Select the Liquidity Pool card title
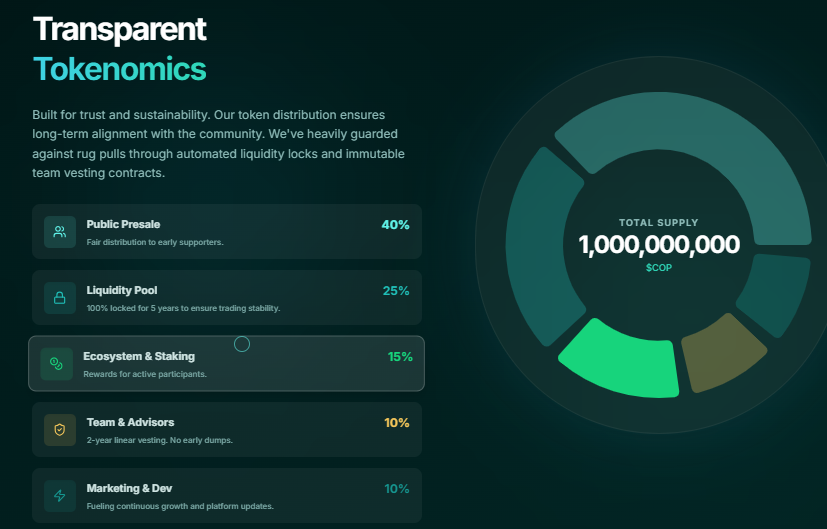Image resolution: width=827 pixels, height=529 pixels. point(122,290)
